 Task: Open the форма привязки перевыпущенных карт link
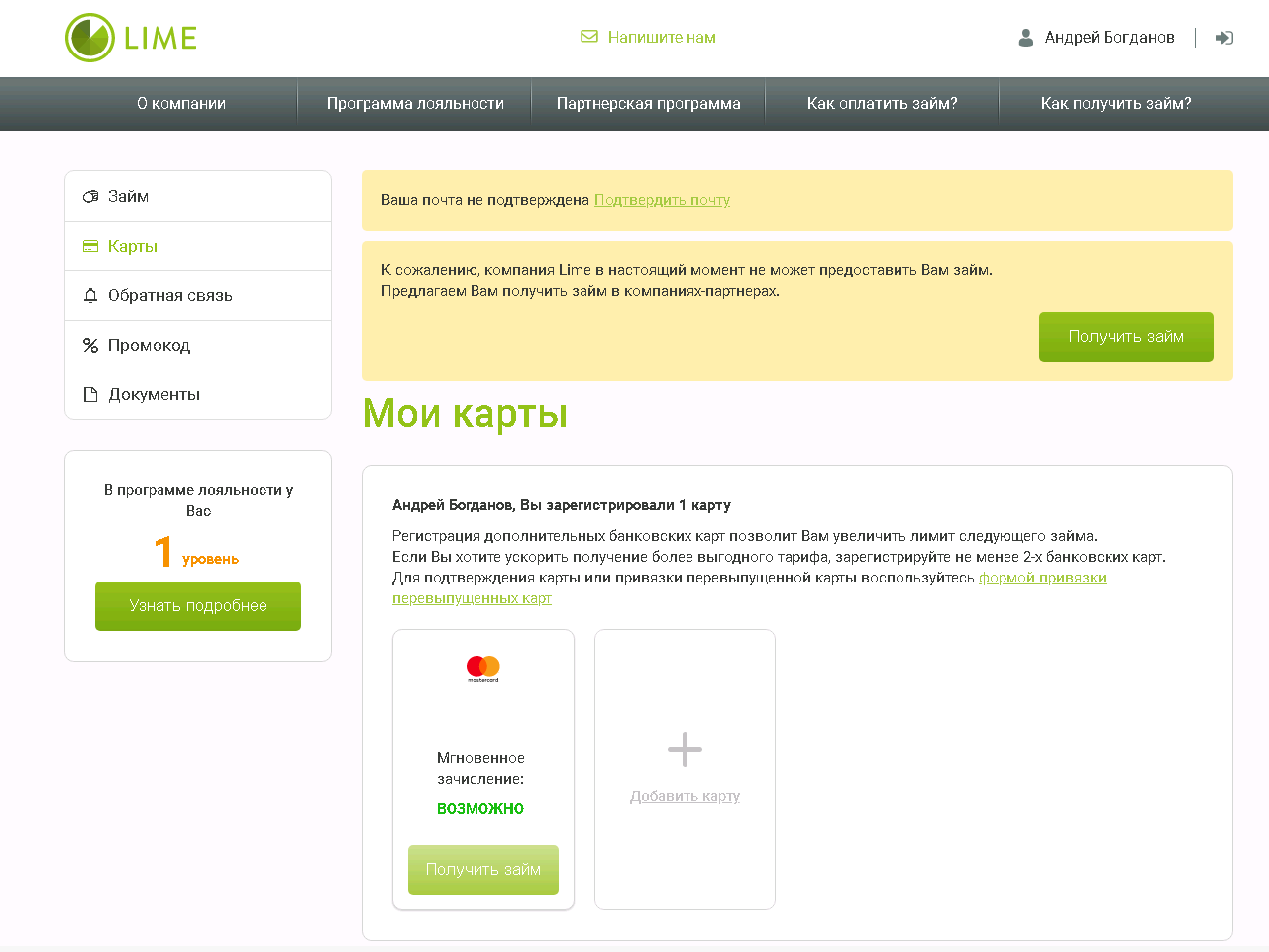coord(1041,578)
